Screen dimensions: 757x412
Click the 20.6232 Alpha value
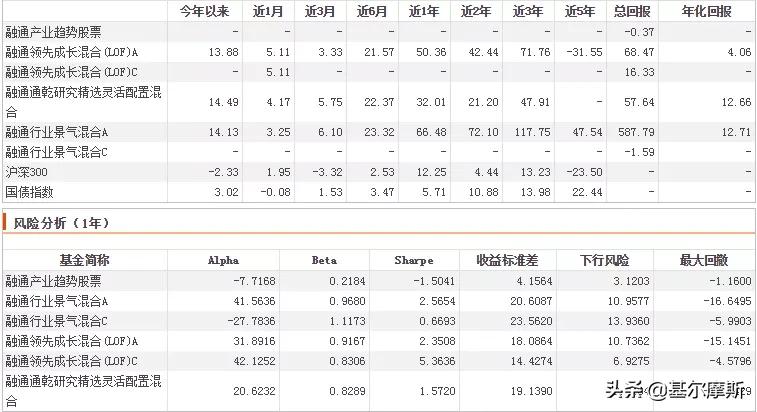pos(254,391)
